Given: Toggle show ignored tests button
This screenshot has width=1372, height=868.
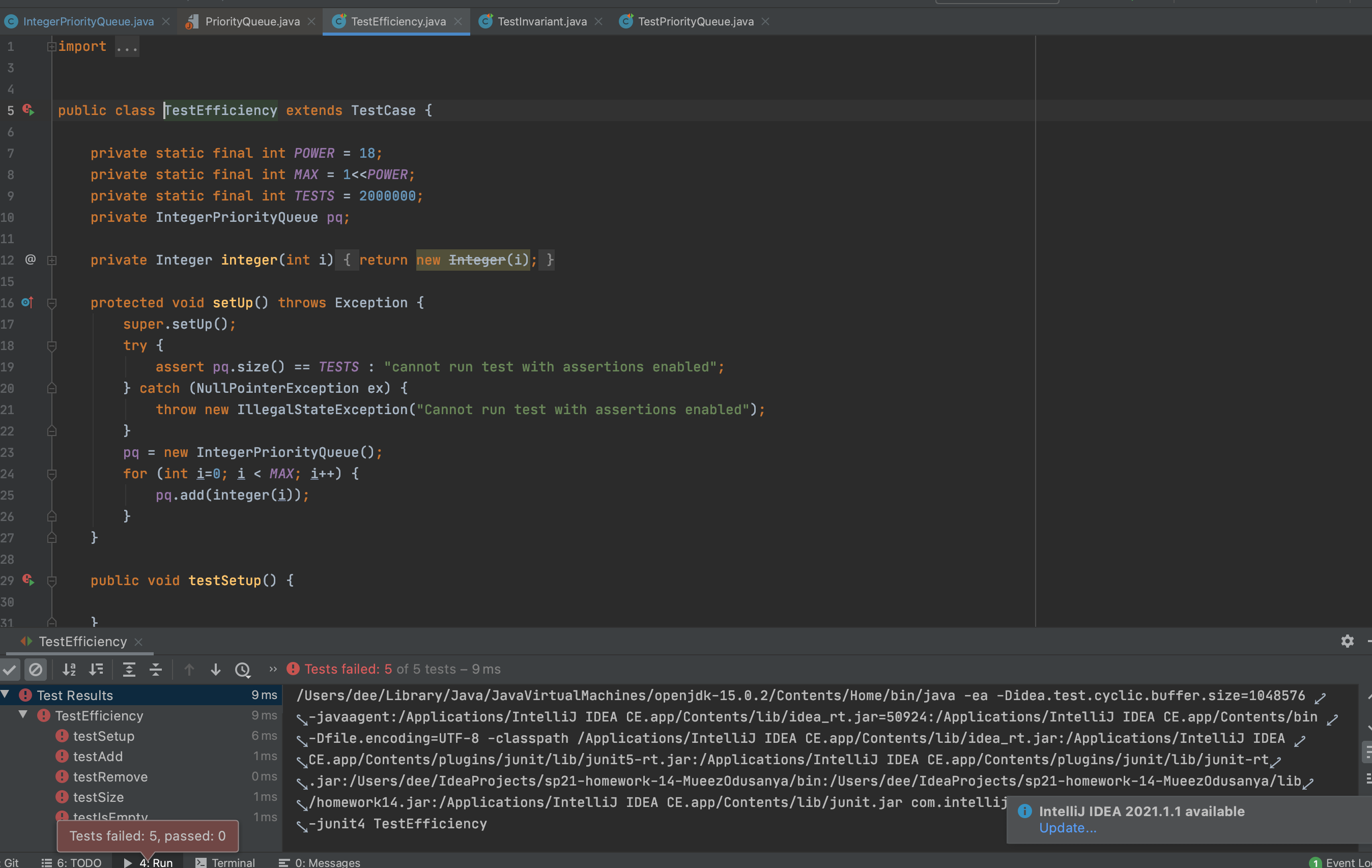Looking at the screenshot, I should (x=35, y=669).
